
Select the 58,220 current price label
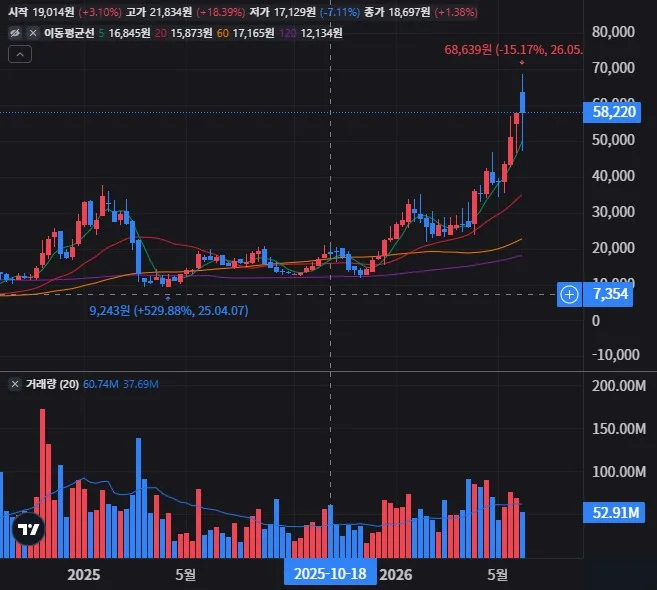tap(612, 112)
